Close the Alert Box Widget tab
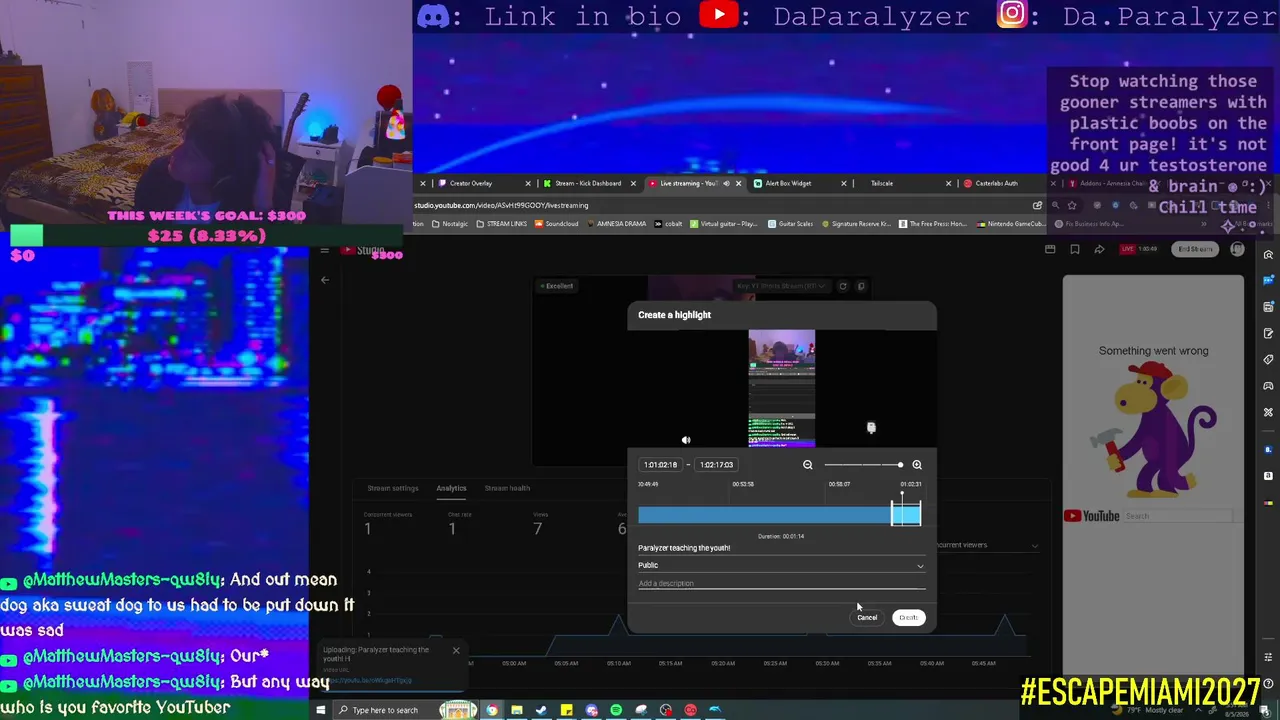 (x=844, y=183)
